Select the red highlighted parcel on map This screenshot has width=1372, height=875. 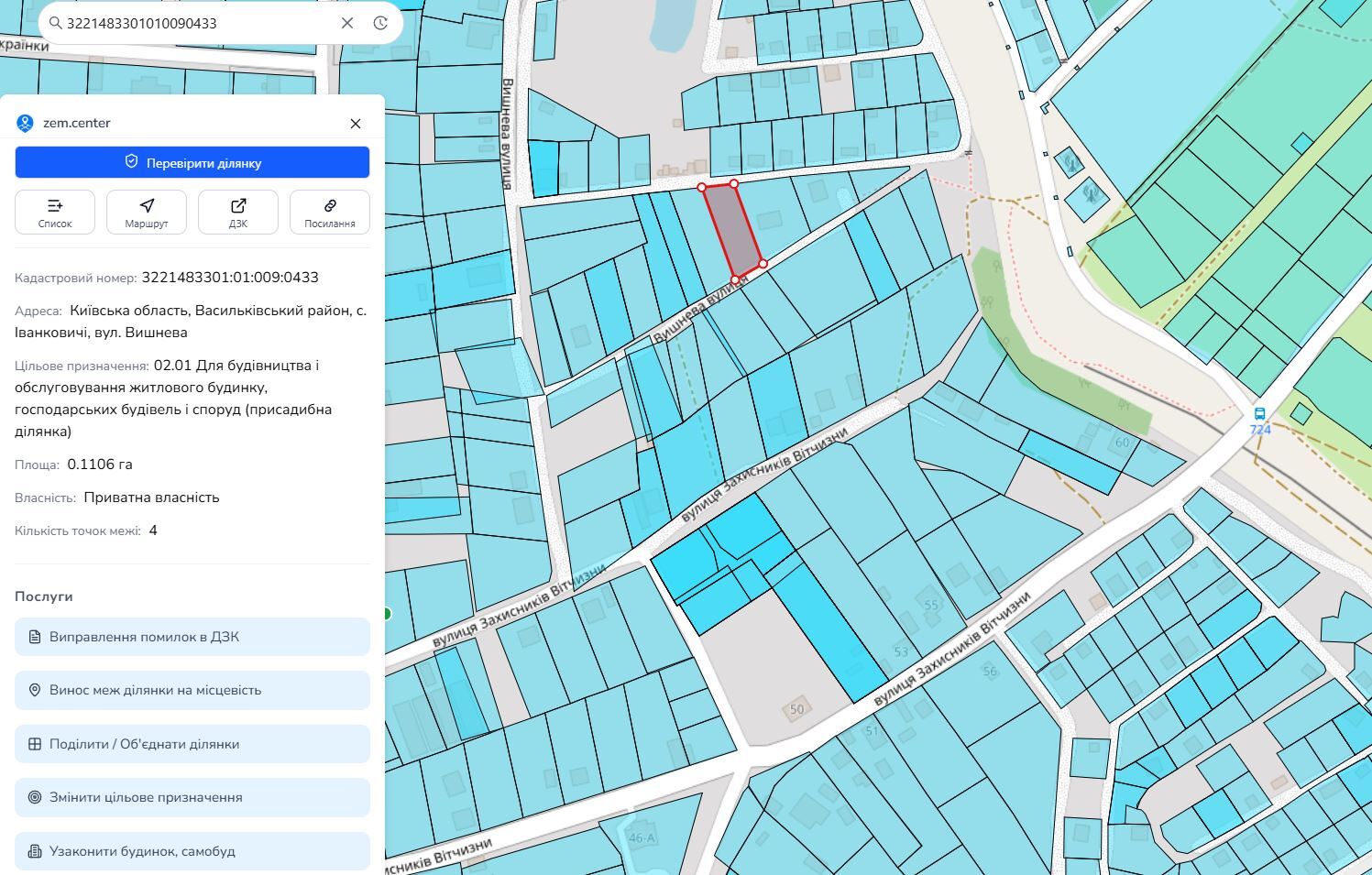click(x=733, y=231)
